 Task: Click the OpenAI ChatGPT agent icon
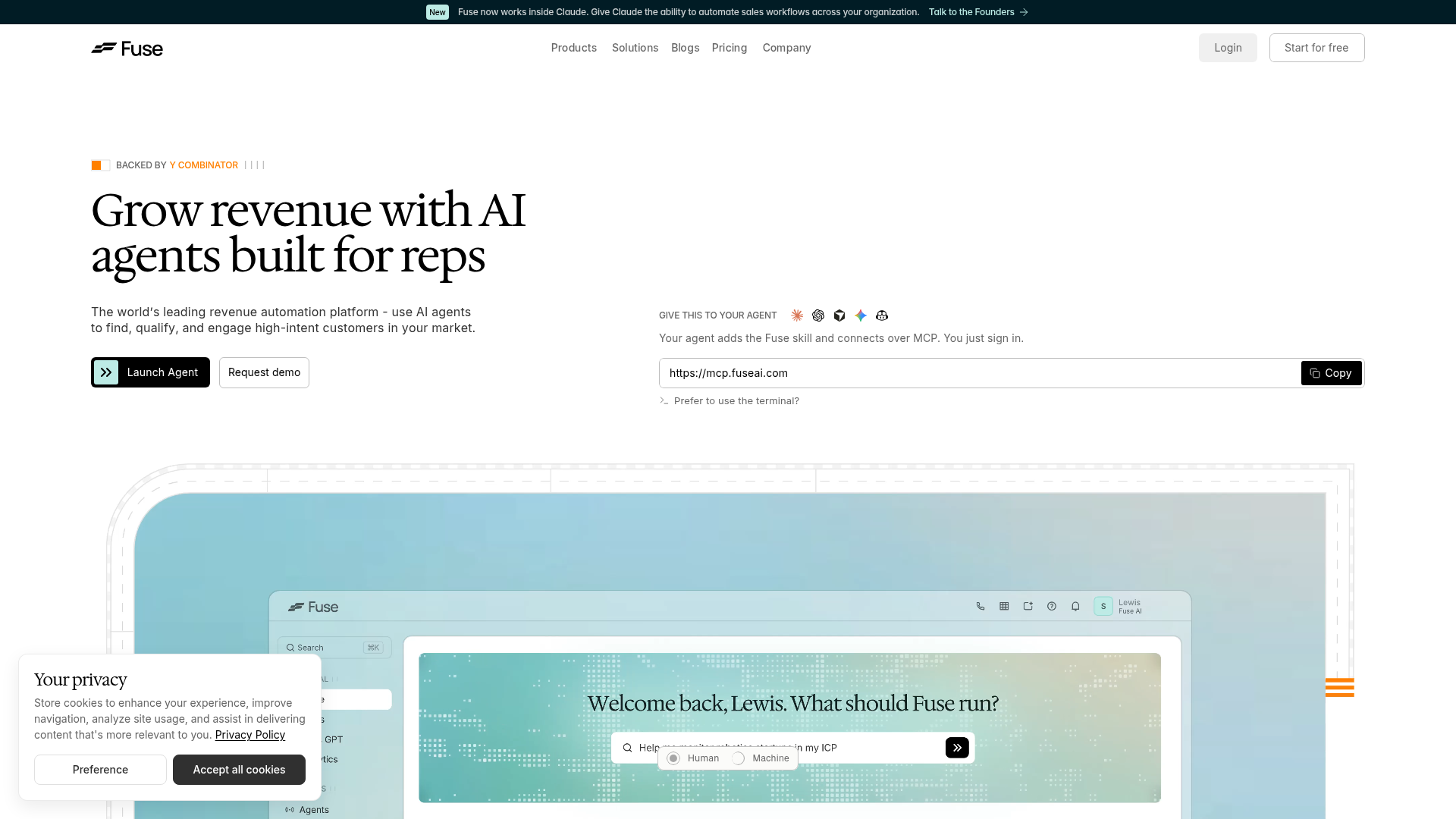818,315
